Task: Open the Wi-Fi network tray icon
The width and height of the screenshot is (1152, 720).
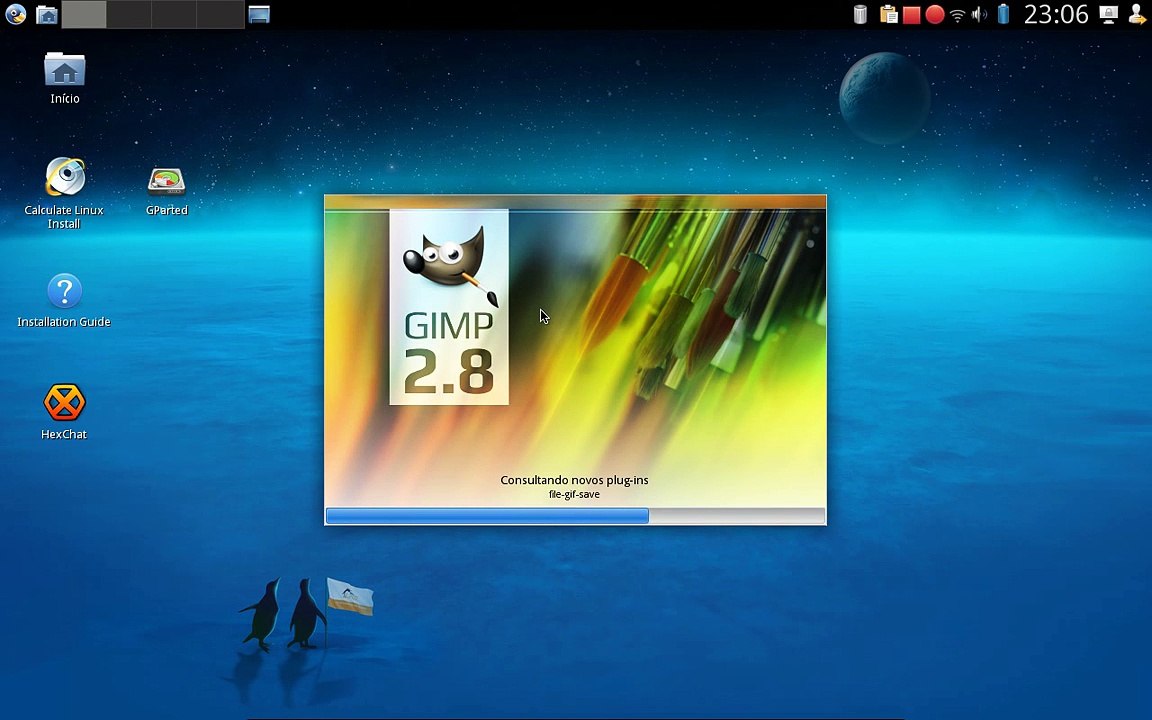Action: click(x=957, y=15)
